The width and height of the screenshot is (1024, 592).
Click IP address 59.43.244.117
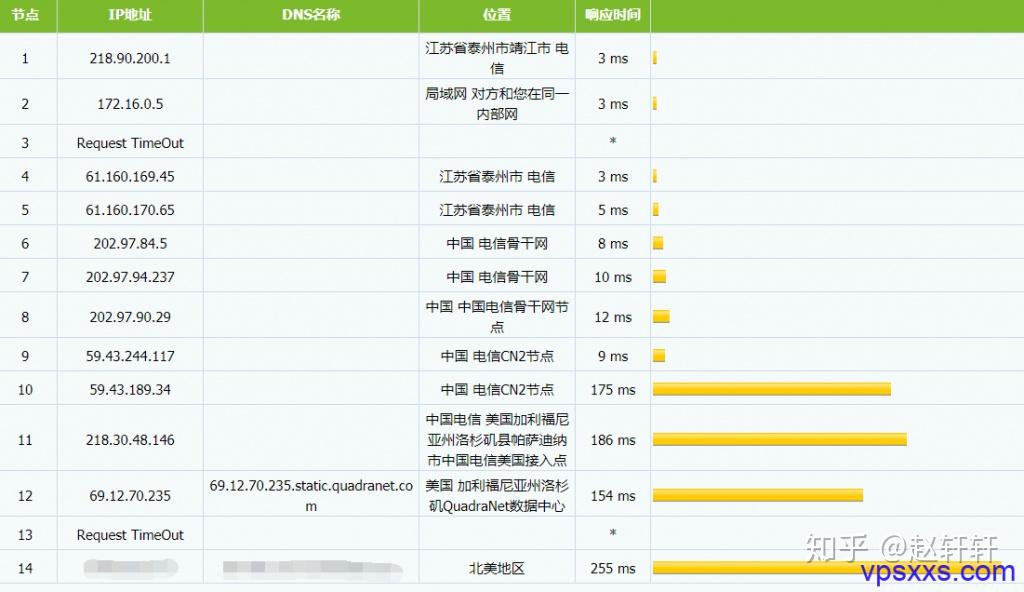[130, 355]
